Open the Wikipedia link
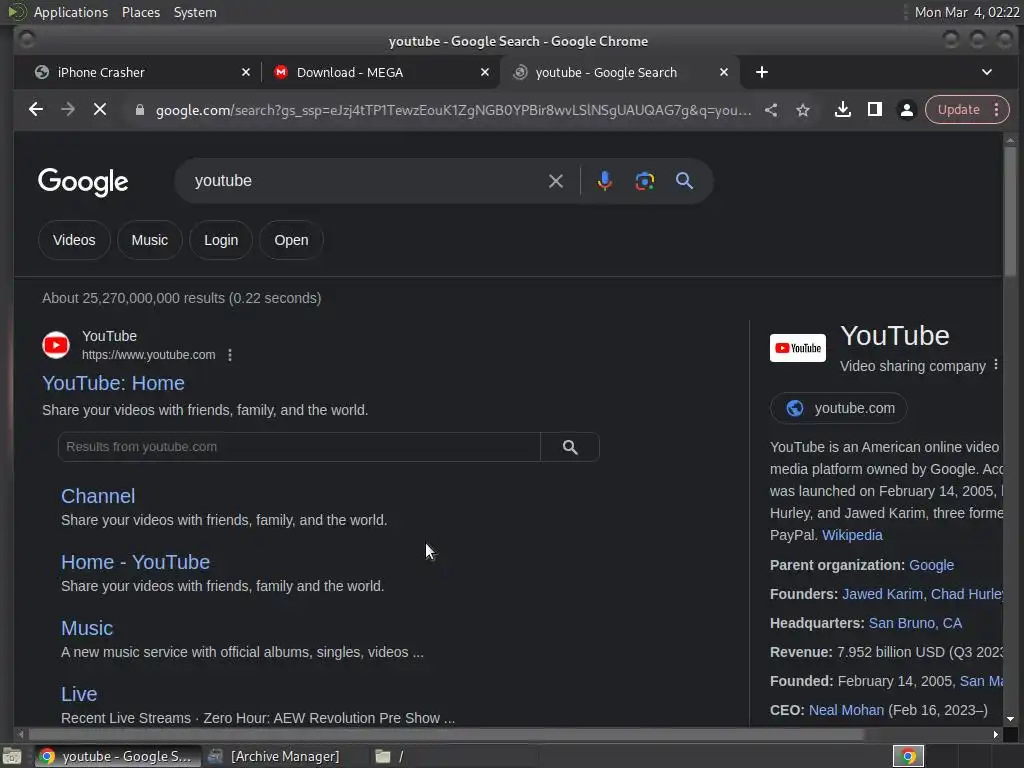The width and height of the screenshot is (1024, 768). click(x=852, y=535)
